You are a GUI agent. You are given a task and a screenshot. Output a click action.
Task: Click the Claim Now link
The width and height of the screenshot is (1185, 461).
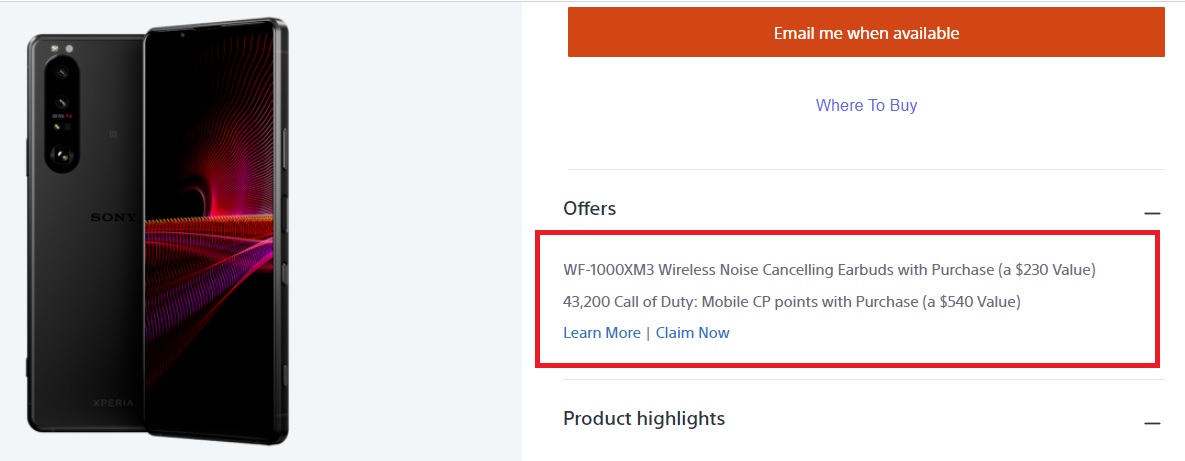tap(693, 333)
